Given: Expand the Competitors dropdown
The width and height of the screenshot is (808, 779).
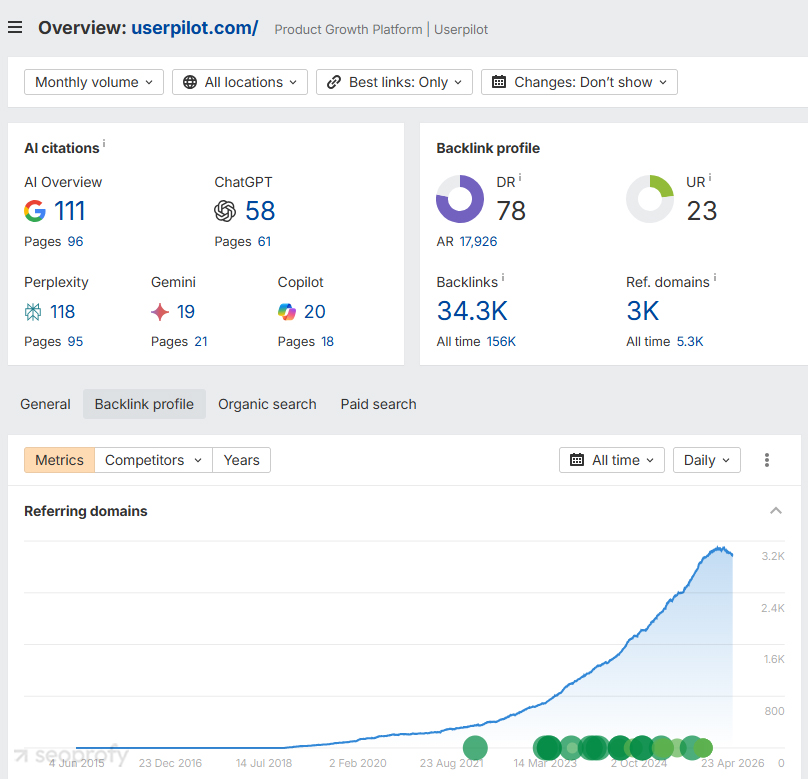Looking at the screenshot, I should click(153, 460).
